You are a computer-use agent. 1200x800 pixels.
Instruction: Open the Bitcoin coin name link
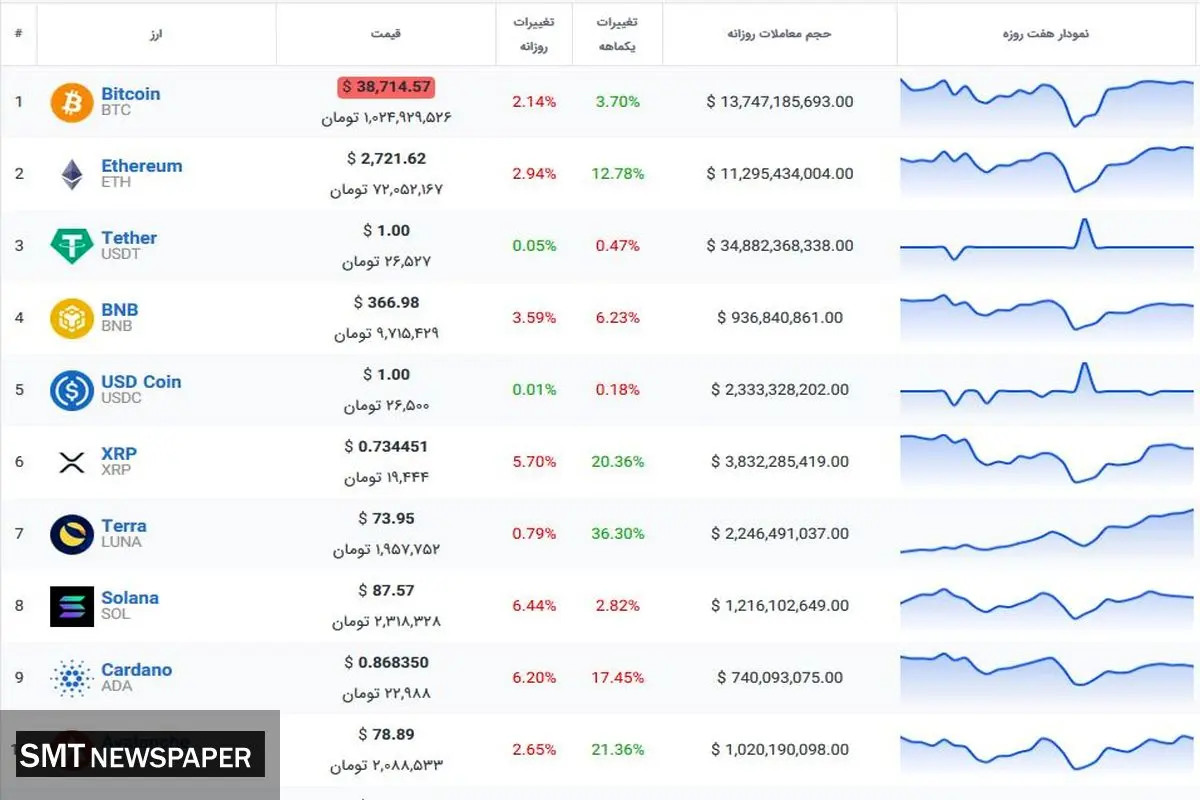[x=130, y=94]
